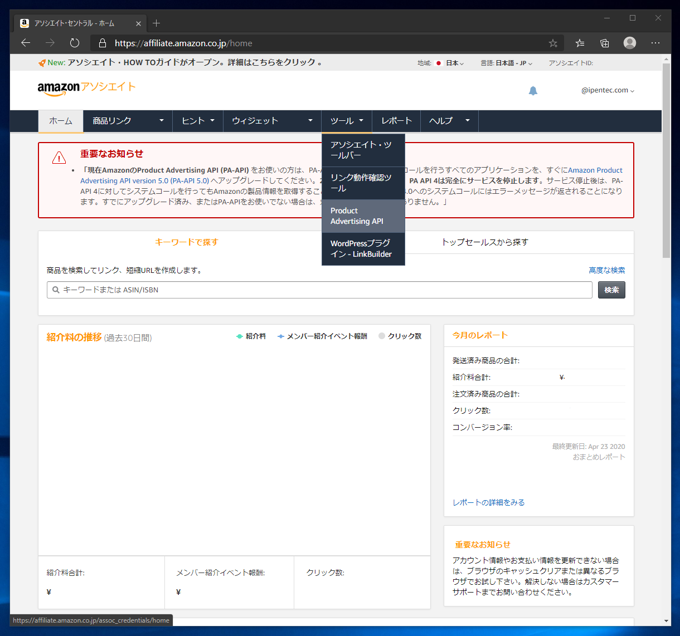680x636 pixels.
Task: Collapse the ツール menu
Action: point(347,121)
